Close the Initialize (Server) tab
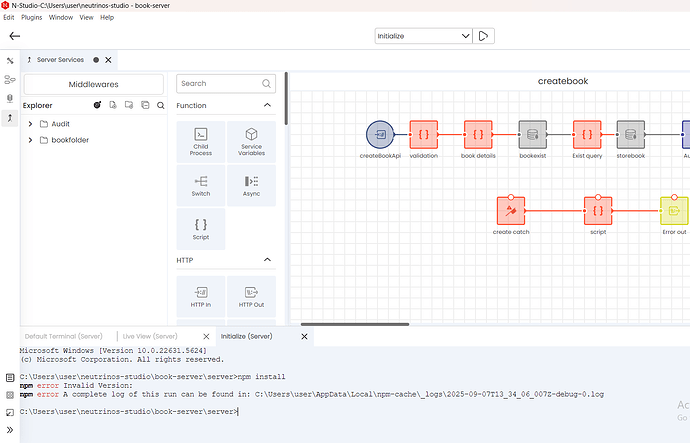690x443 pixels. [x=304, y=337]
